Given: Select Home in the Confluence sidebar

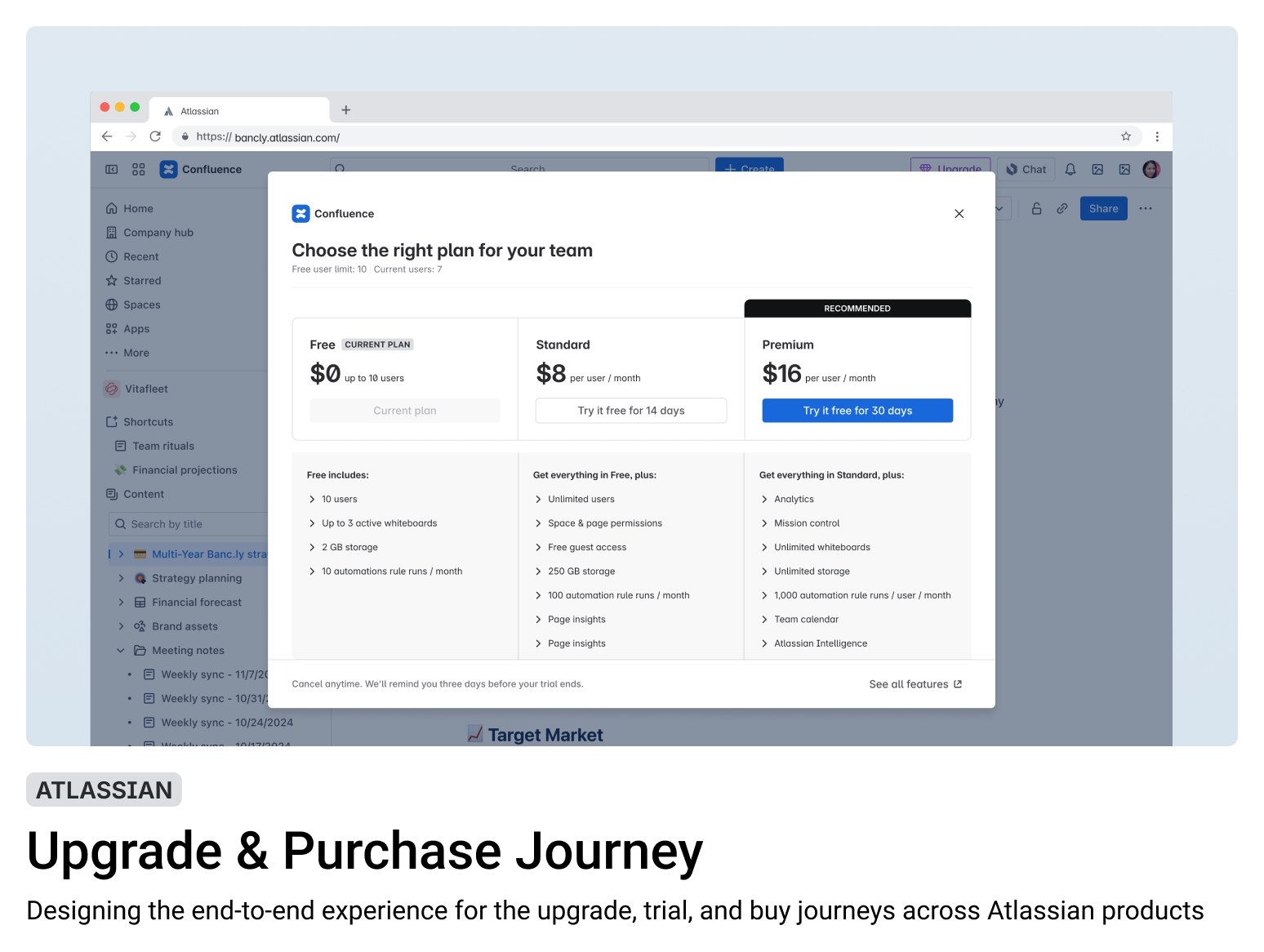Looking at the screenshot, I should tap(137, 208).
